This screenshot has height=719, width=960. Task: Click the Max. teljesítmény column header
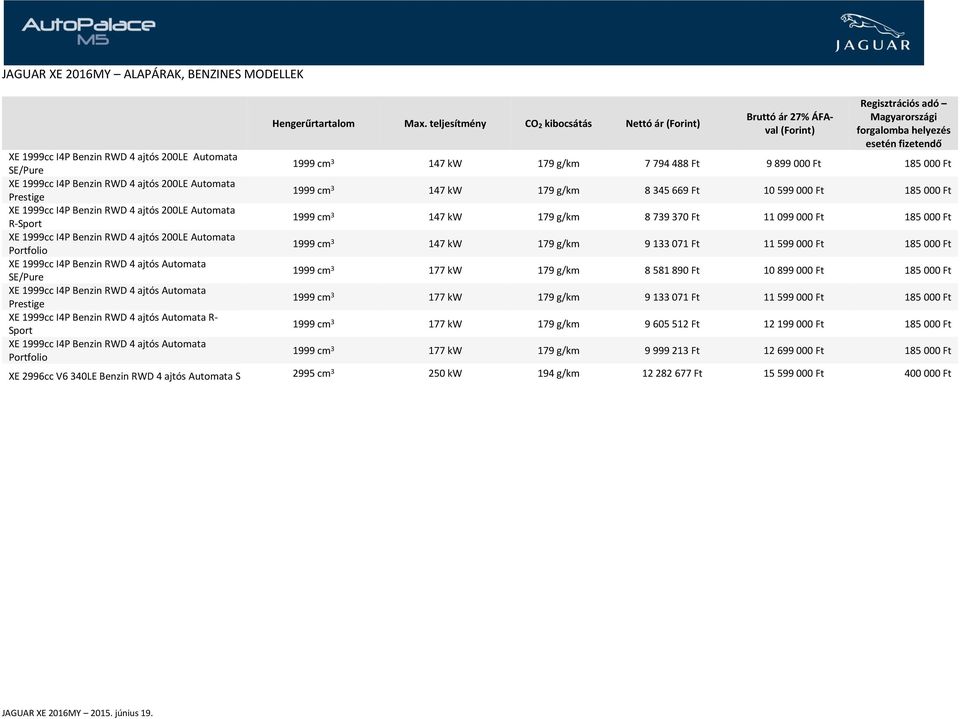(445, 124)
